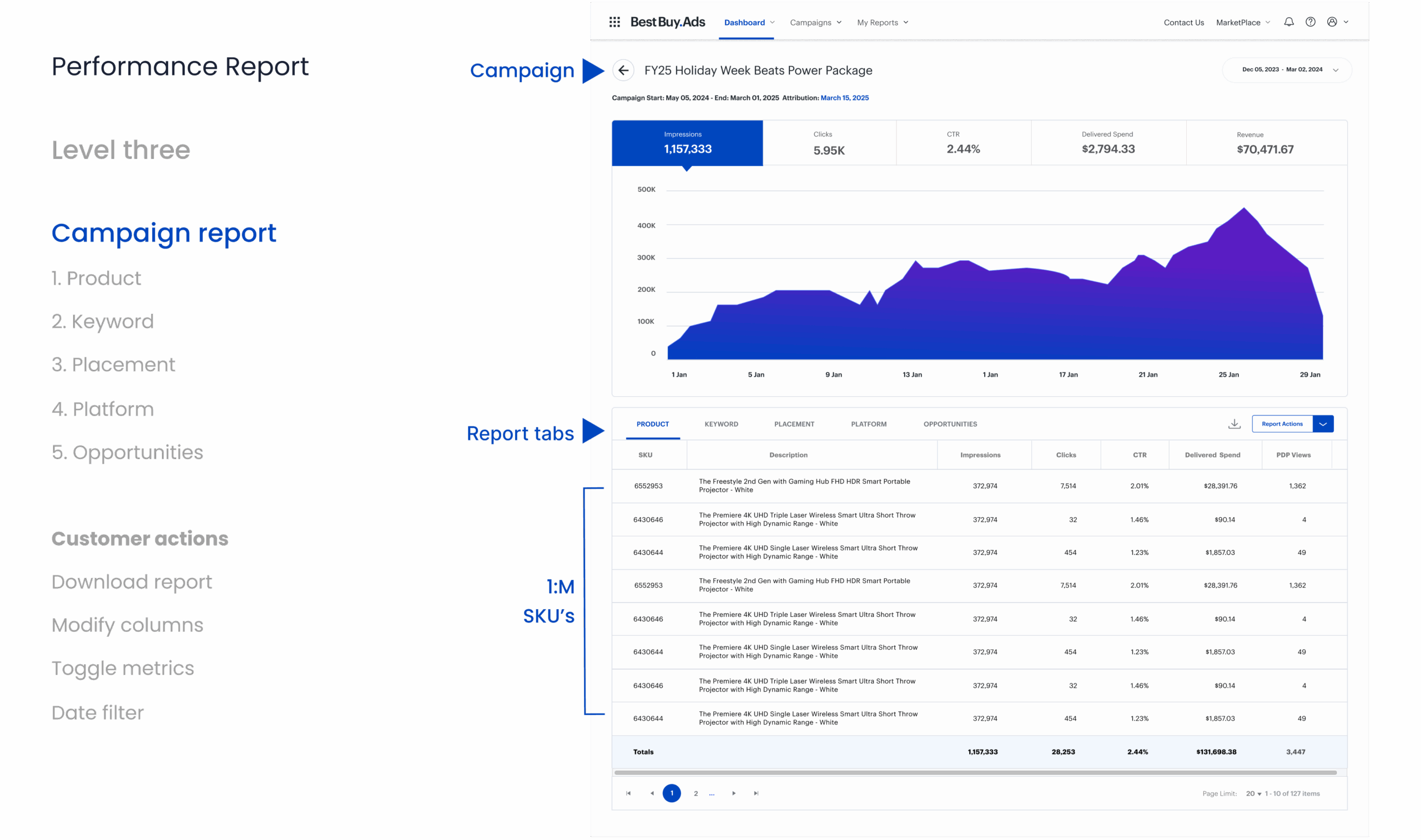Sort by the Clicks column header
Viewport: 1421px width, 840px height.
click(1065, 455)
